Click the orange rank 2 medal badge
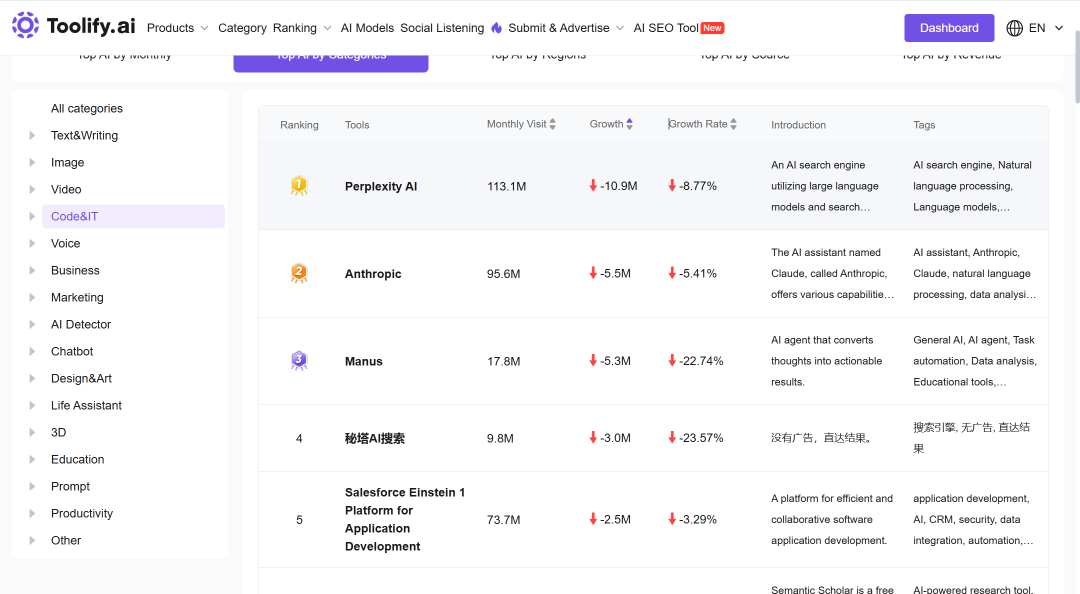This screenshot has height=594, width=1080. click(x=299, y=273)
